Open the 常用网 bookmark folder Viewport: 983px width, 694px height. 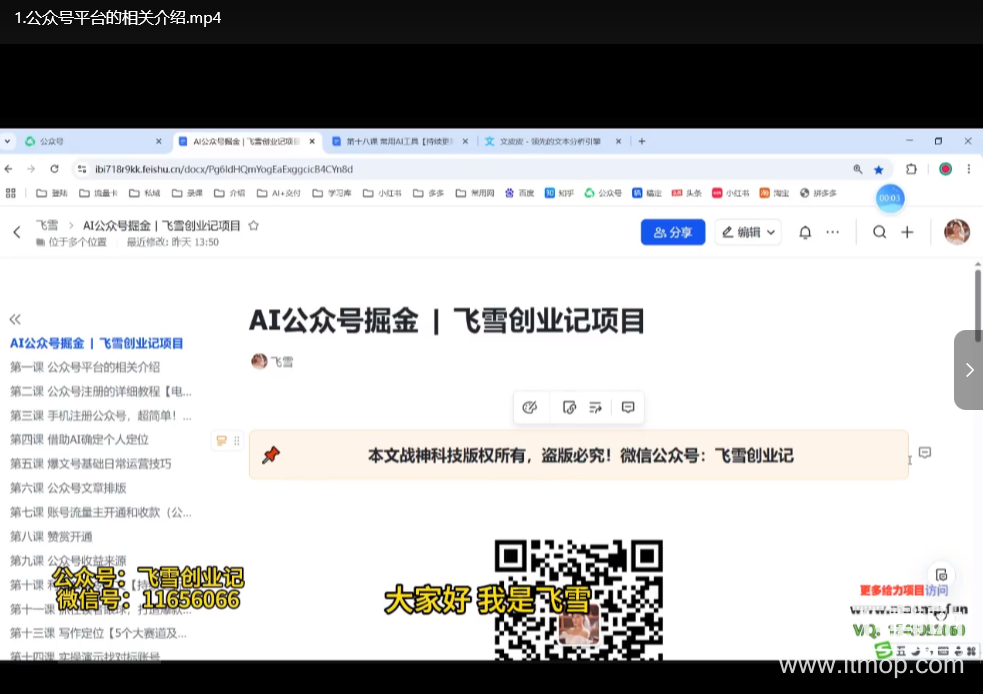(x=475, y=193)
